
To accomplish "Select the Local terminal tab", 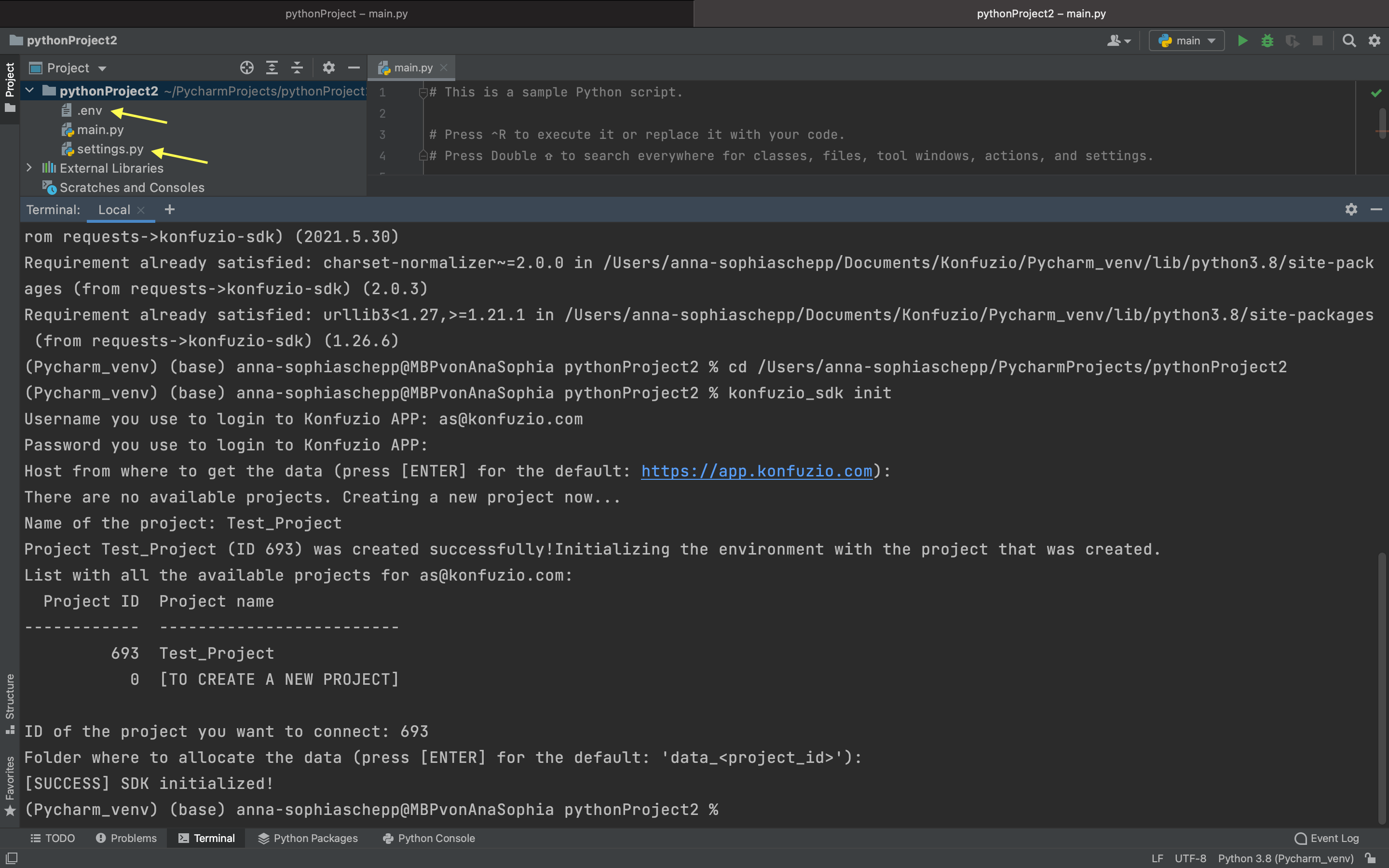I will [x=114, y=210].
